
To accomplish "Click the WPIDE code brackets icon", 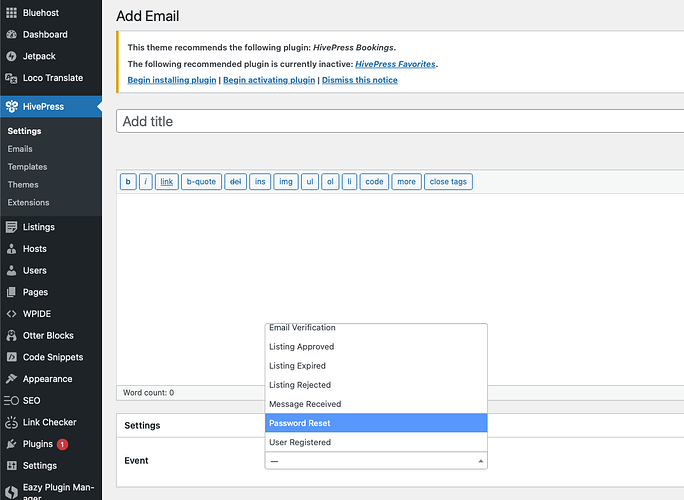I will pyautogui.click(x=11, y=314).
